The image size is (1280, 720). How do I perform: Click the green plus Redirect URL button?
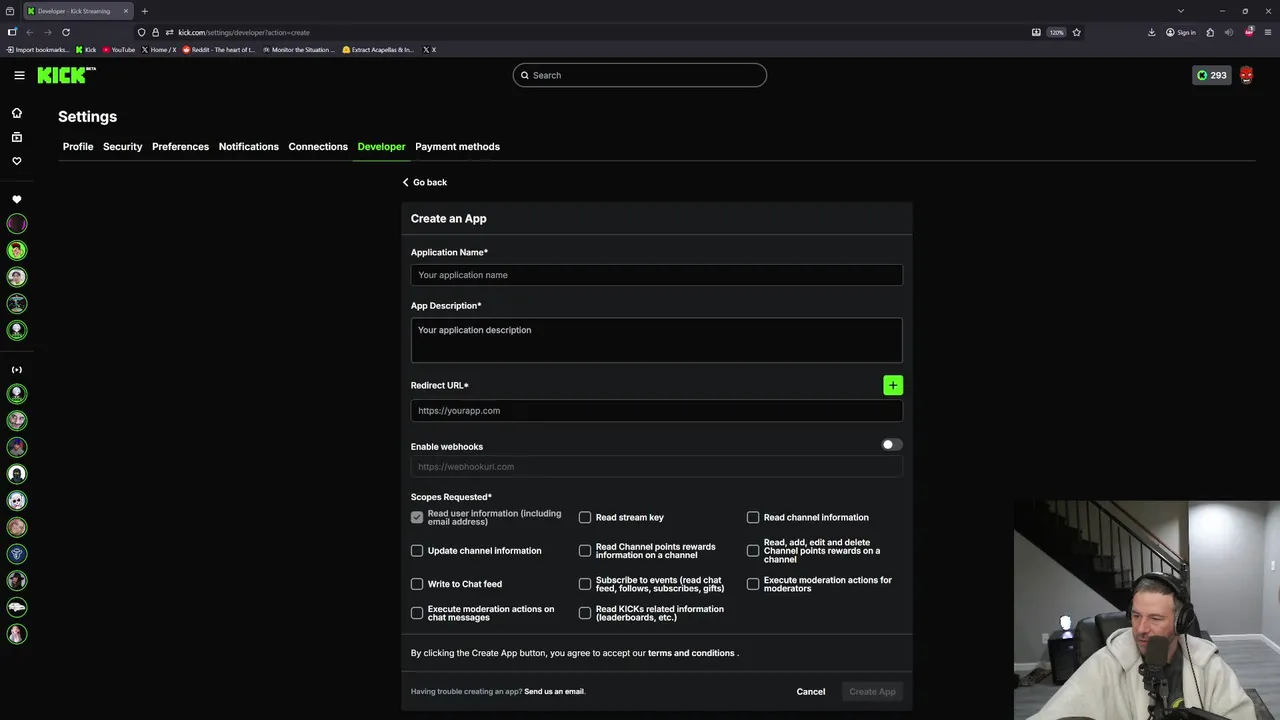tap(893, 385)
